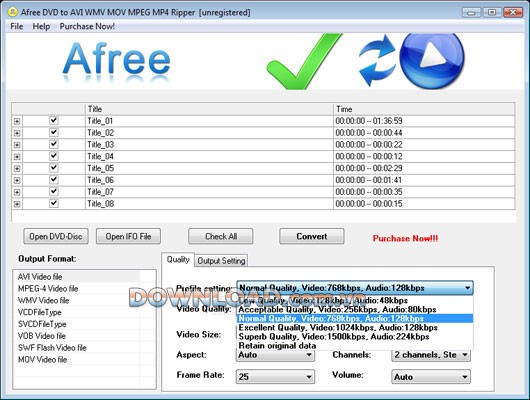Click the Open IFO File button
This screenshot has width=530, height=400.
pos(128,236)
